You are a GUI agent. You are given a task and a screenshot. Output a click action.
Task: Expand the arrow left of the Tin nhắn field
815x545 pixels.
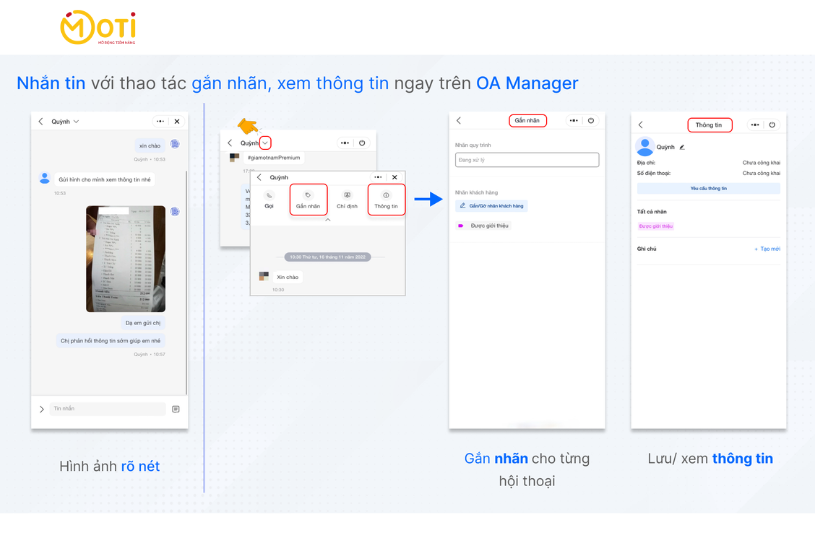41,409
